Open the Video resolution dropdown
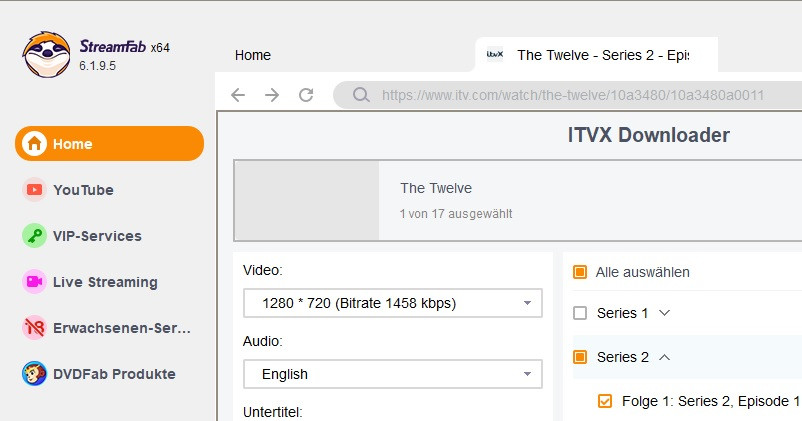This screenshot has height=421, width=802. pyautogui.click(x=392, y=303)
